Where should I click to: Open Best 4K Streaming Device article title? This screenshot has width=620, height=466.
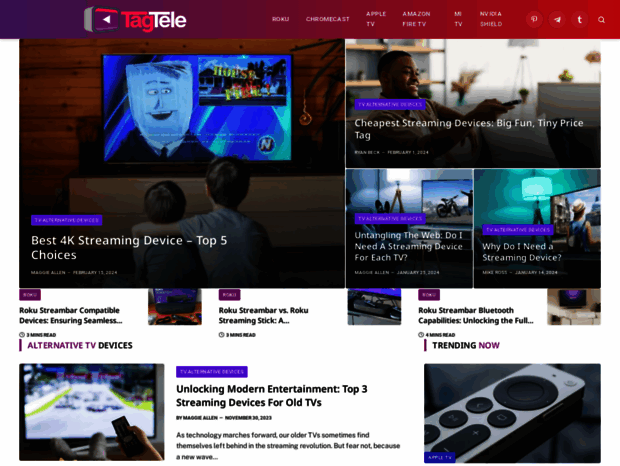pos(129,247)
